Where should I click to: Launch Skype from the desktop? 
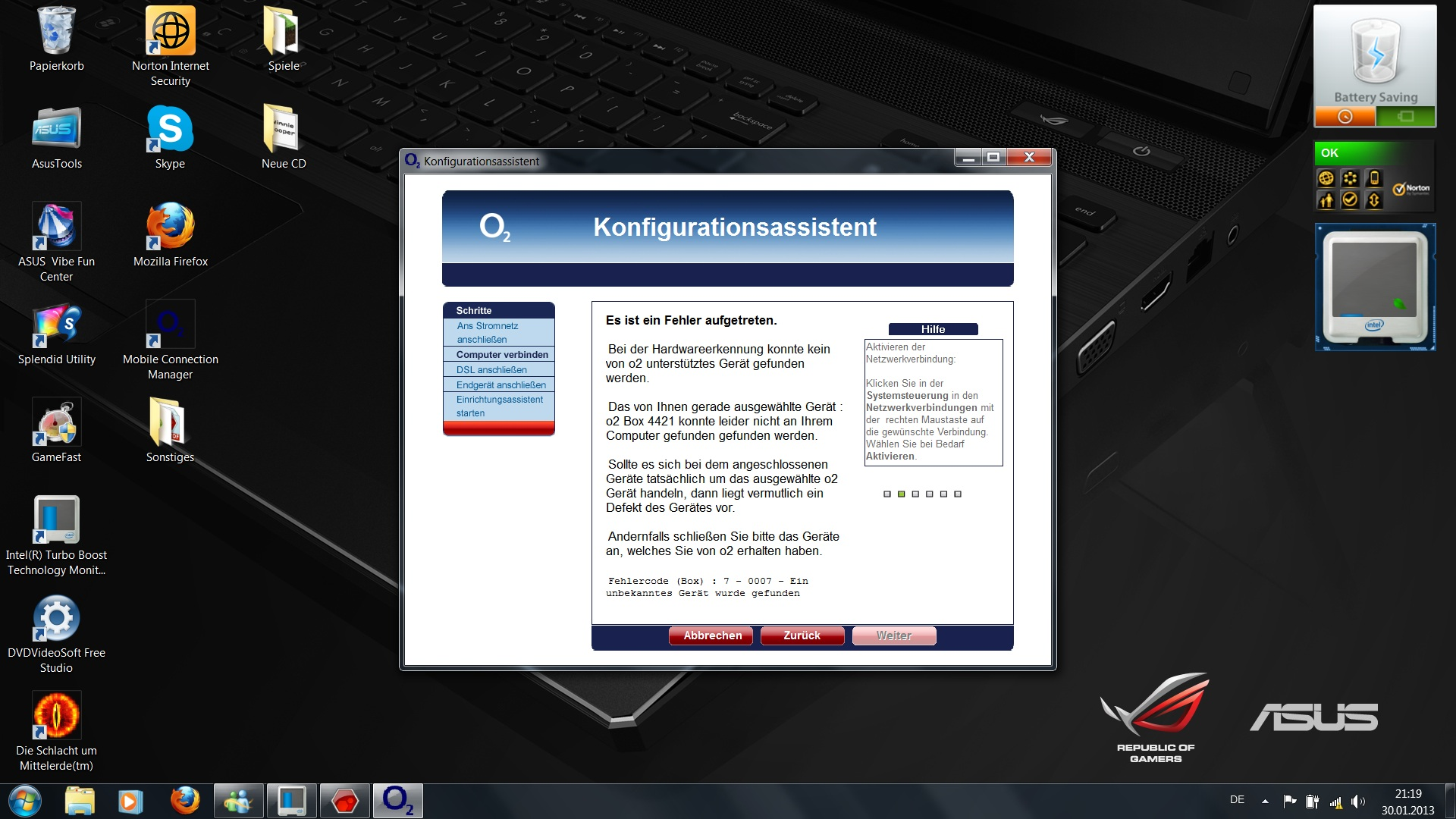(x=171, y=137)
